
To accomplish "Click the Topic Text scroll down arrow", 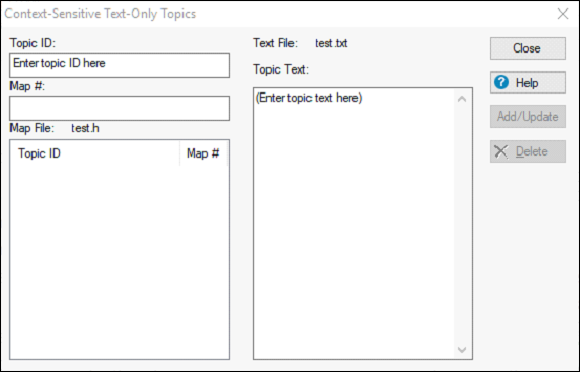I will (462, 349).
